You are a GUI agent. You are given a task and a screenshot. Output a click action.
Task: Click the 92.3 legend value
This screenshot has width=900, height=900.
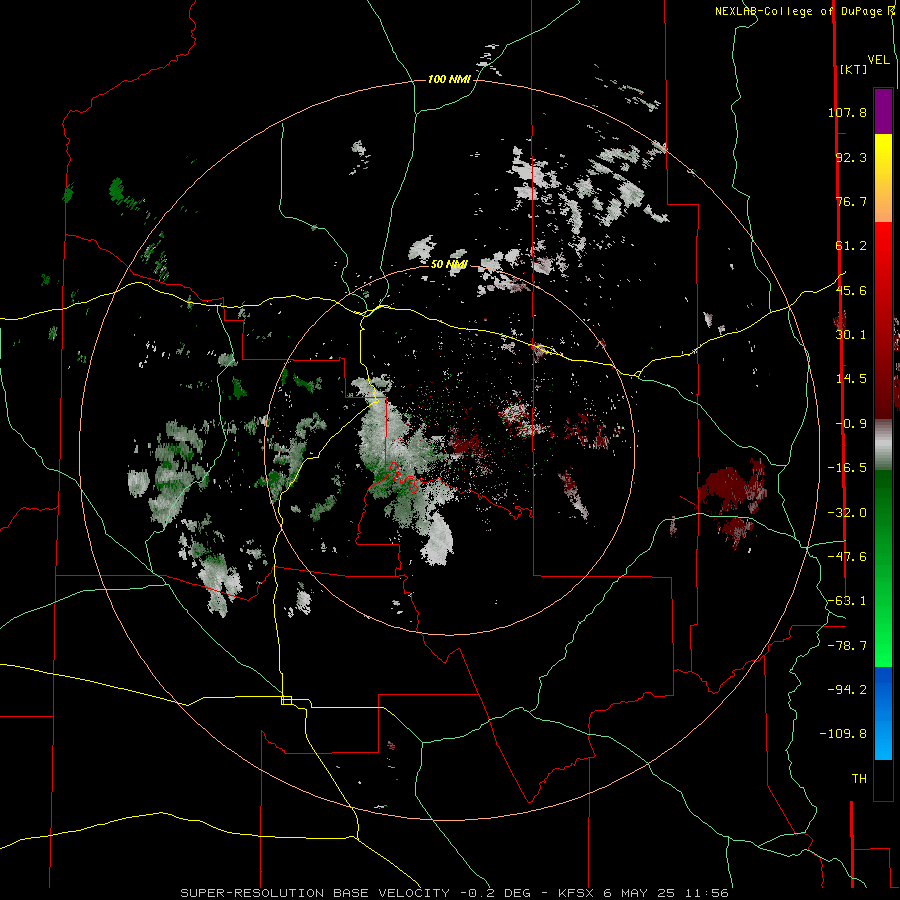tap(851, 157)
